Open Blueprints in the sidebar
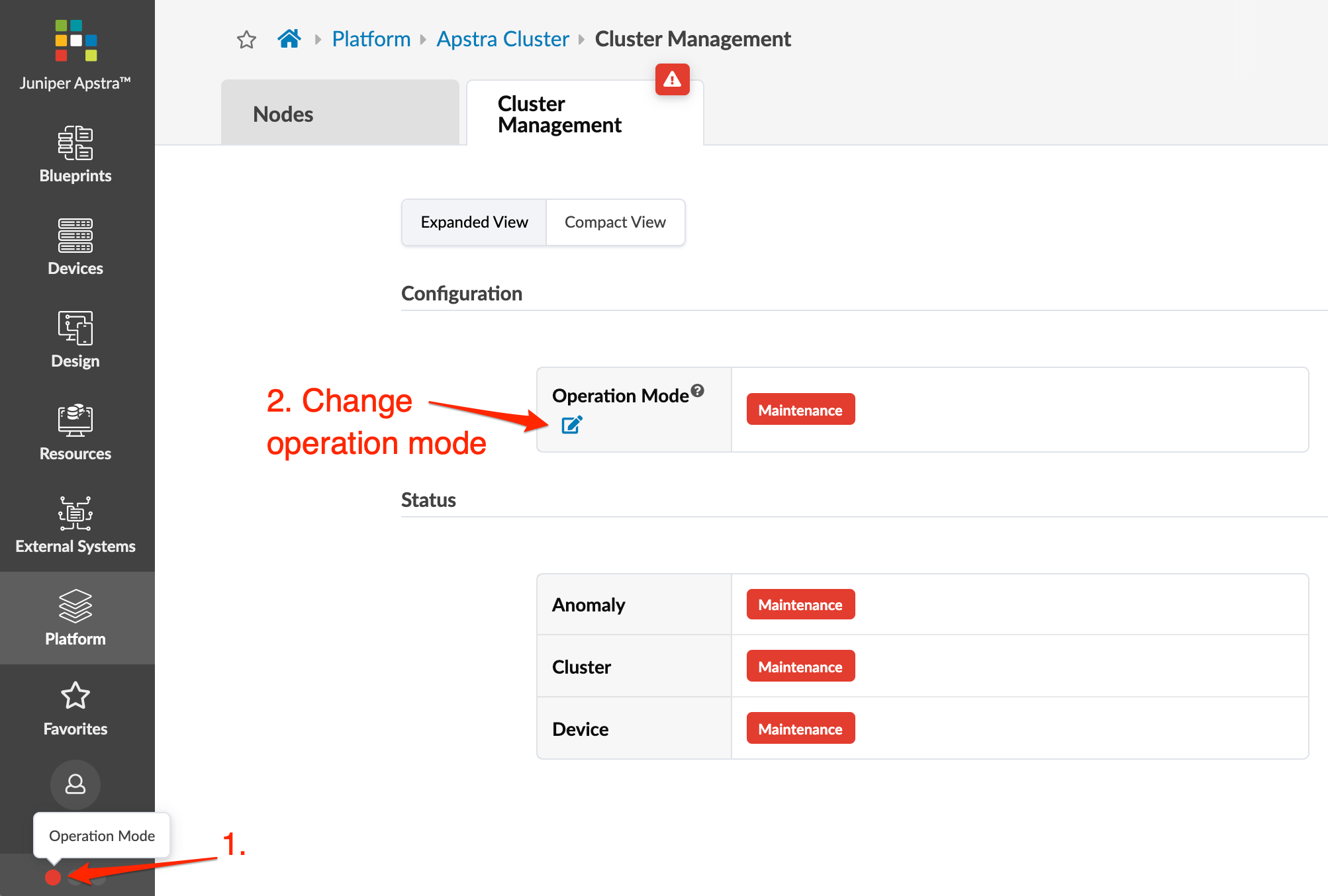1328x896 pixels. 75,154
